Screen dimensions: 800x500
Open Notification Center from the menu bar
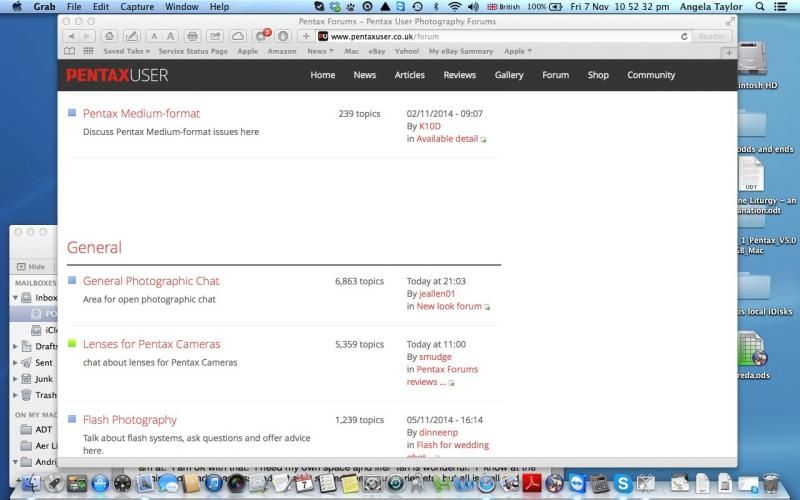click(780, 7)
